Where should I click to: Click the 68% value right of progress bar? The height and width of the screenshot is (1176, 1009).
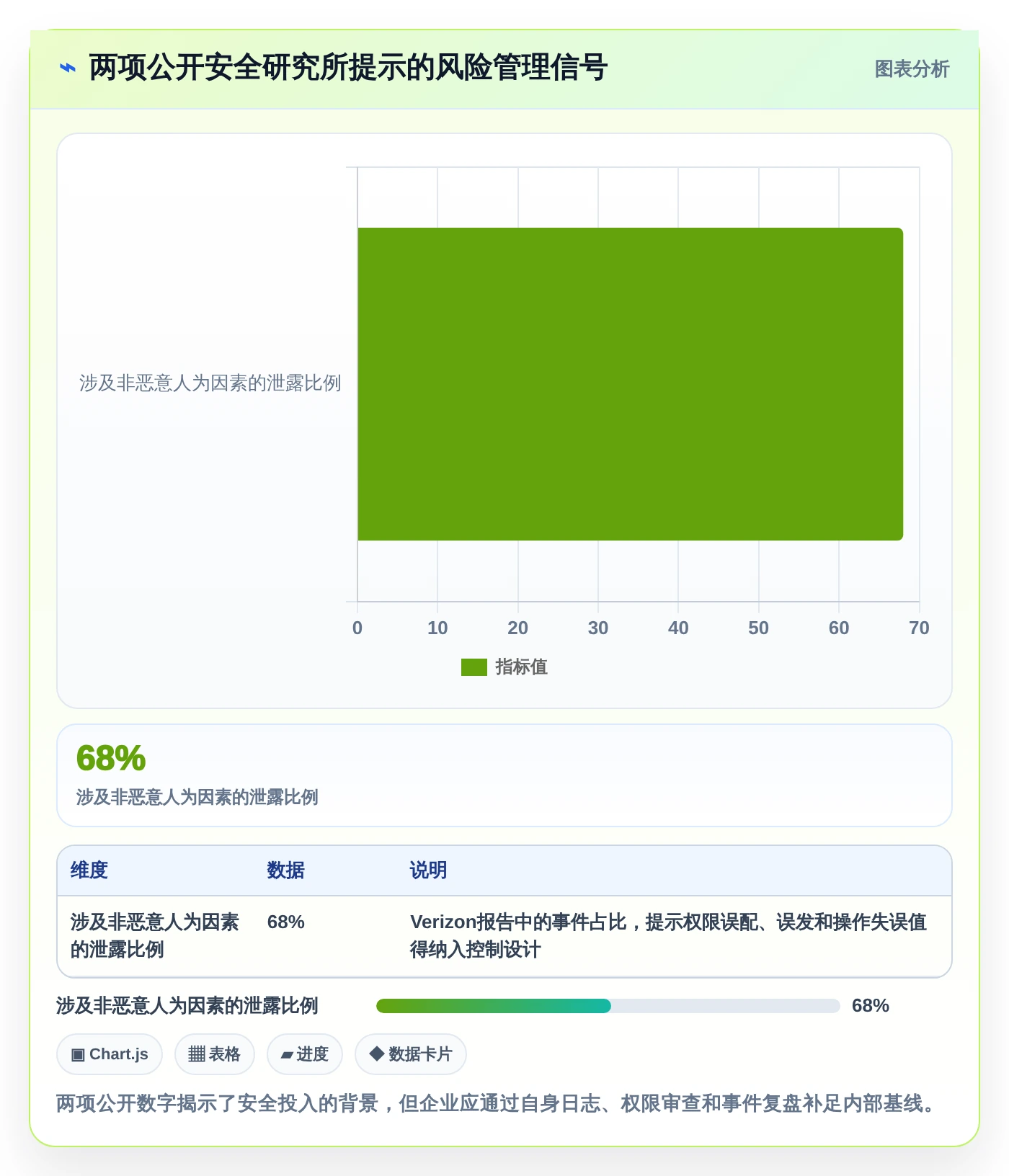(871, 1006)
